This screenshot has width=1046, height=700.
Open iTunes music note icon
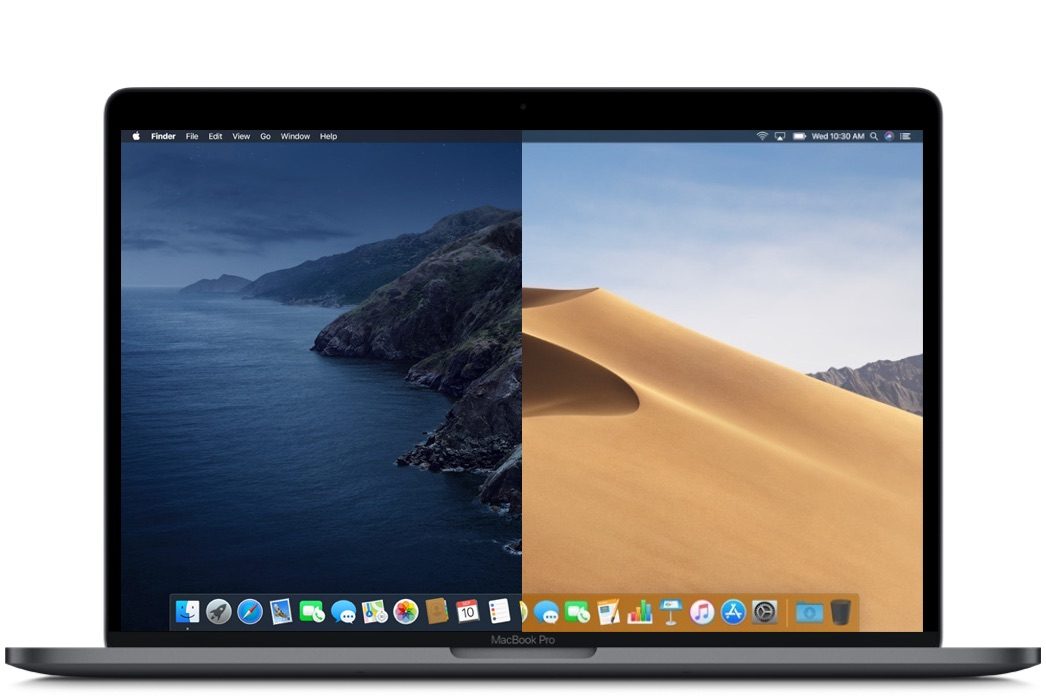point(702,611)
